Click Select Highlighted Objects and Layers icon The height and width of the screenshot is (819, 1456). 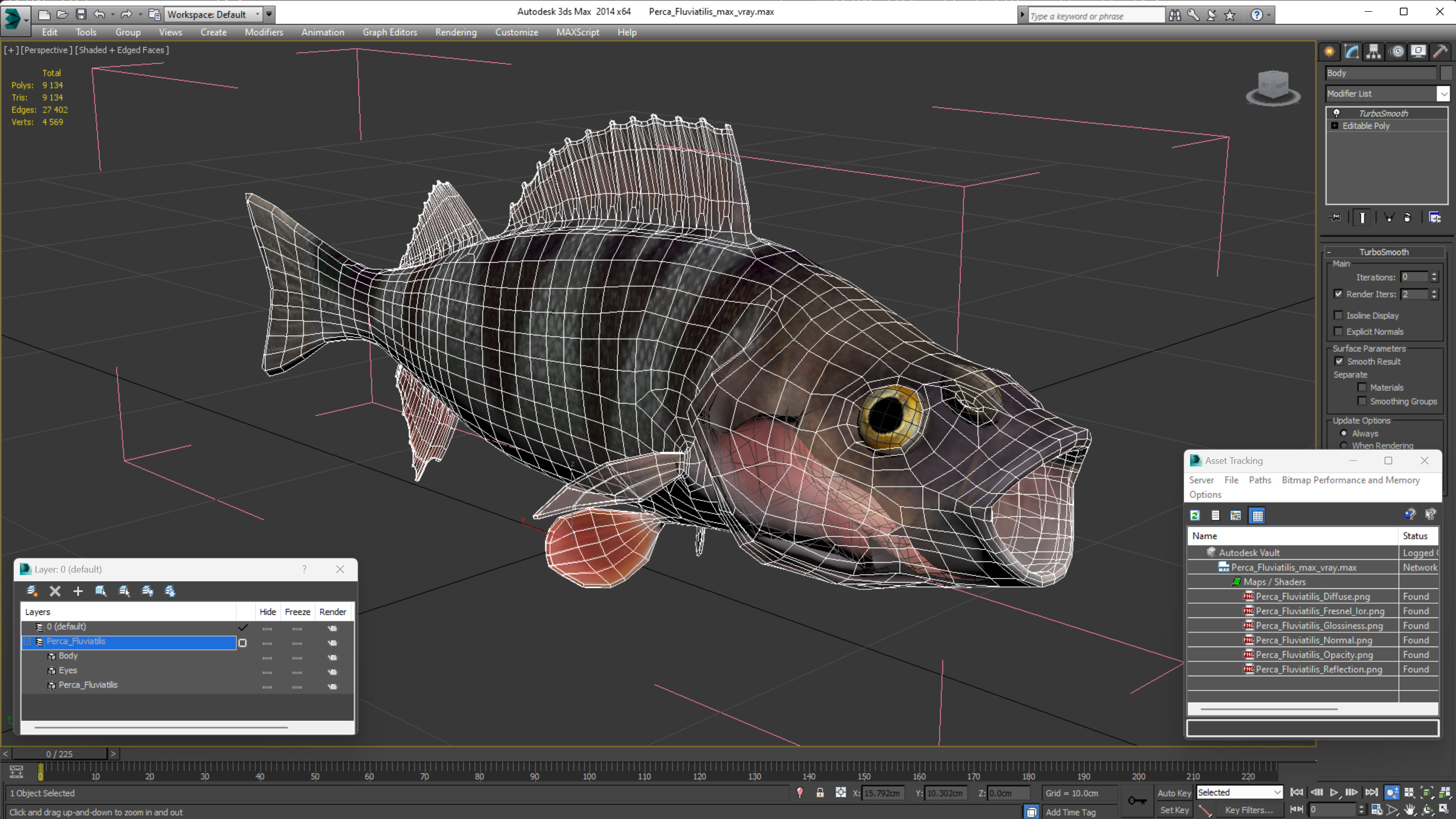pos(101,591)
